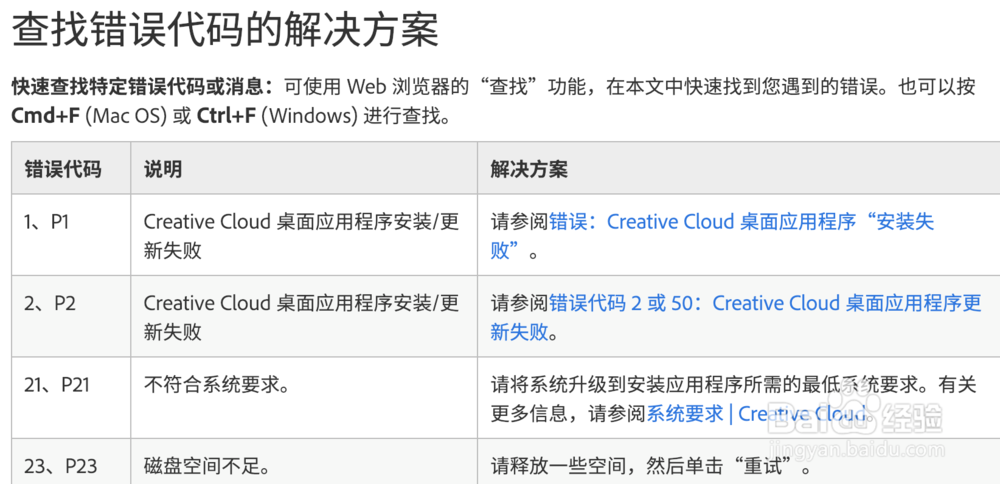Screen dimensions: 1000x484
Task: Select the "2、P2" error code cell
Action: (x=50, y=304)
